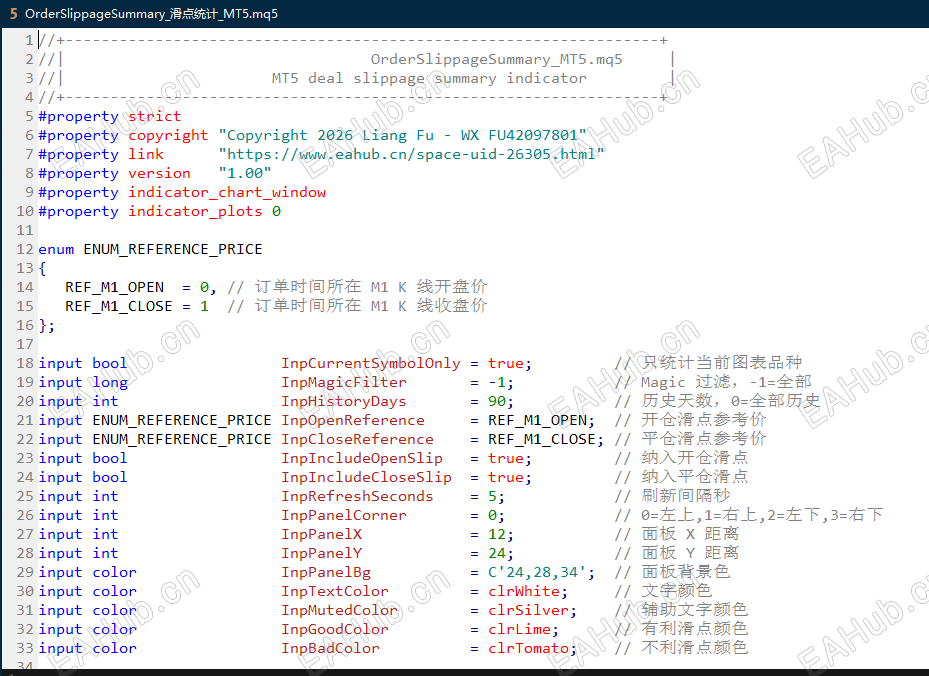Viewport: 929px width, 676px height.
Task: Click line number 21 in the gutter
Action: (25, 421)
